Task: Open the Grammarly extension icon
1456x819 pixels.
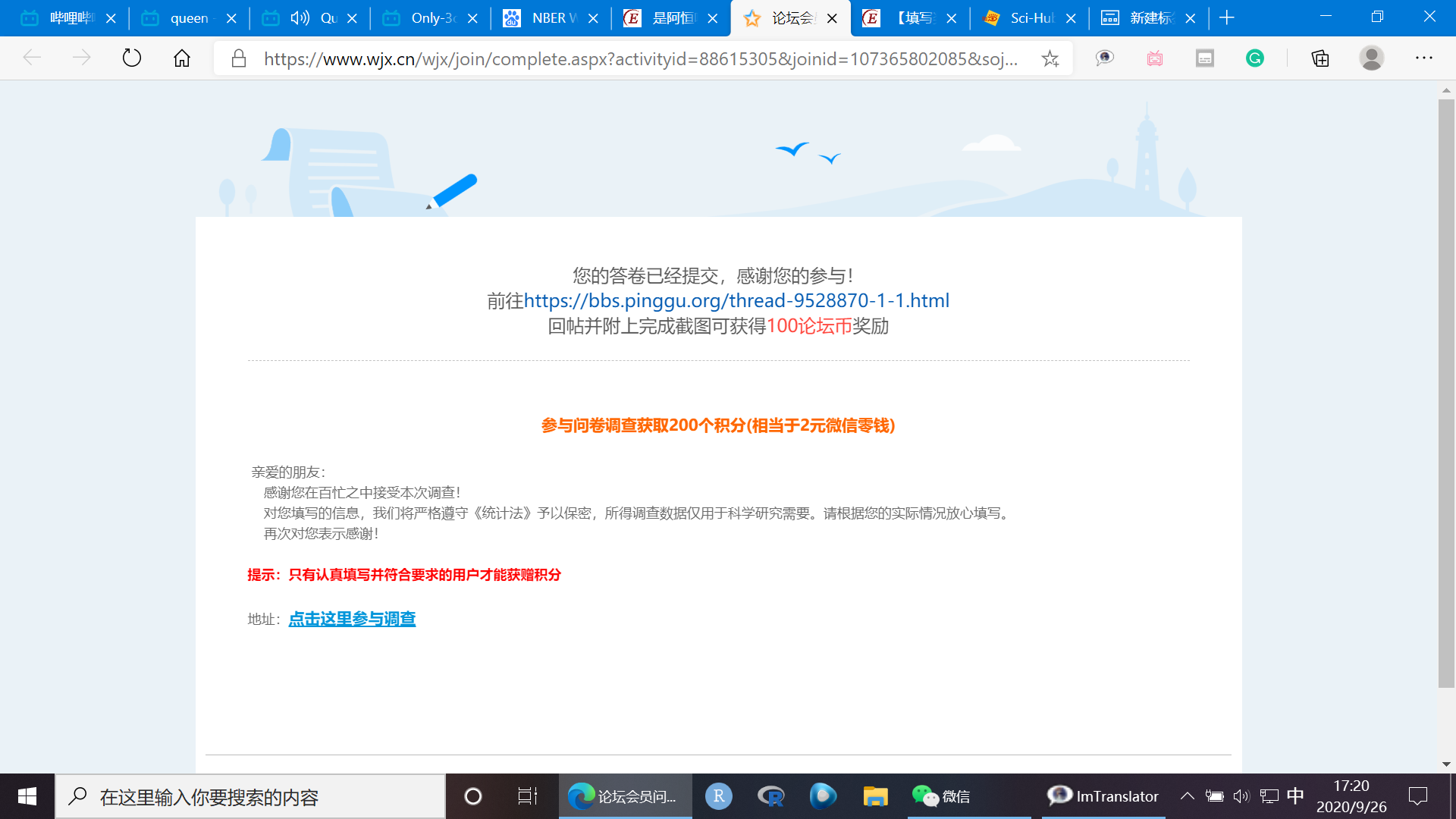Action: (x=1255, y=58)
